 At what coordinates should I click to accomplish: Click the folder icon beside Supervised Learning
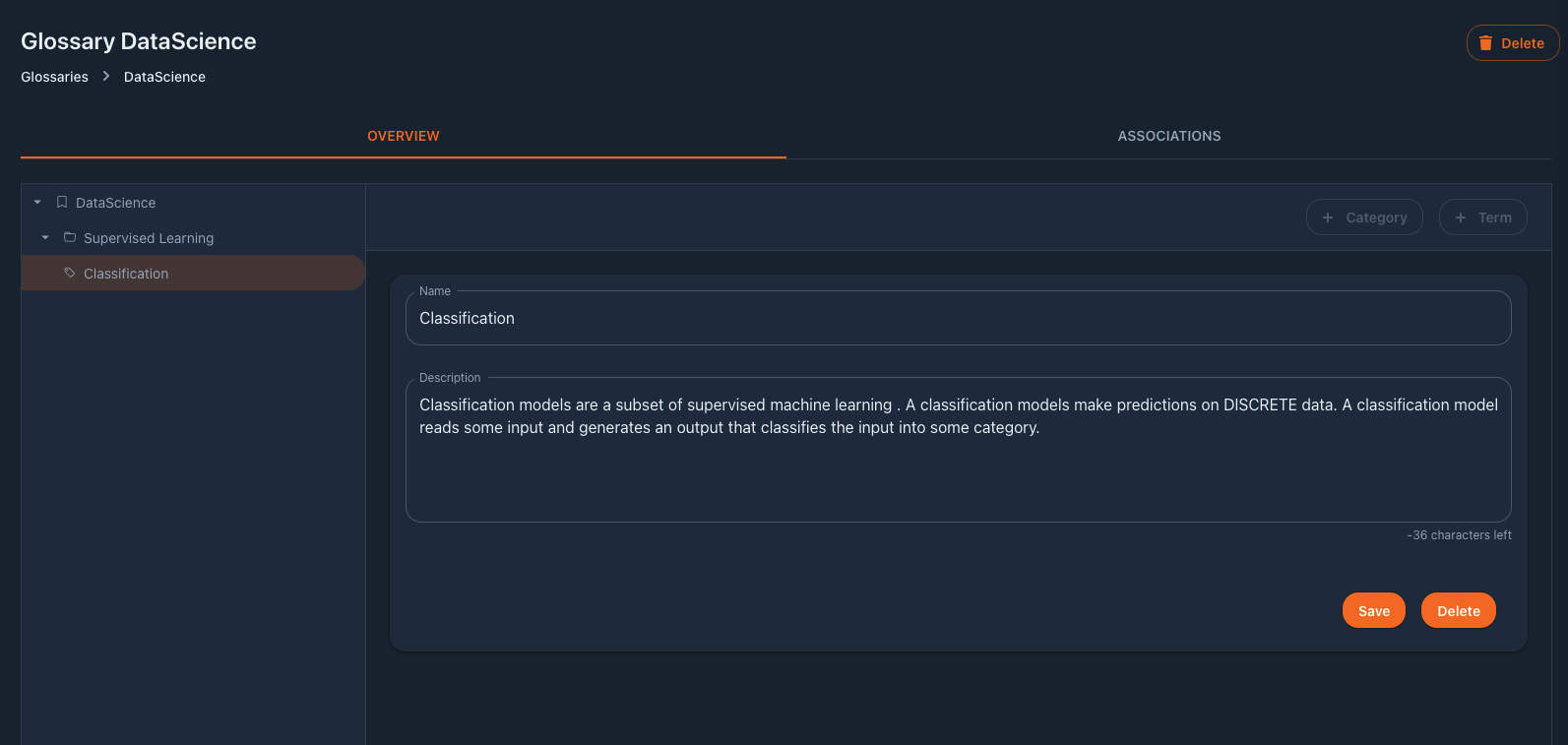click(70, 237)
